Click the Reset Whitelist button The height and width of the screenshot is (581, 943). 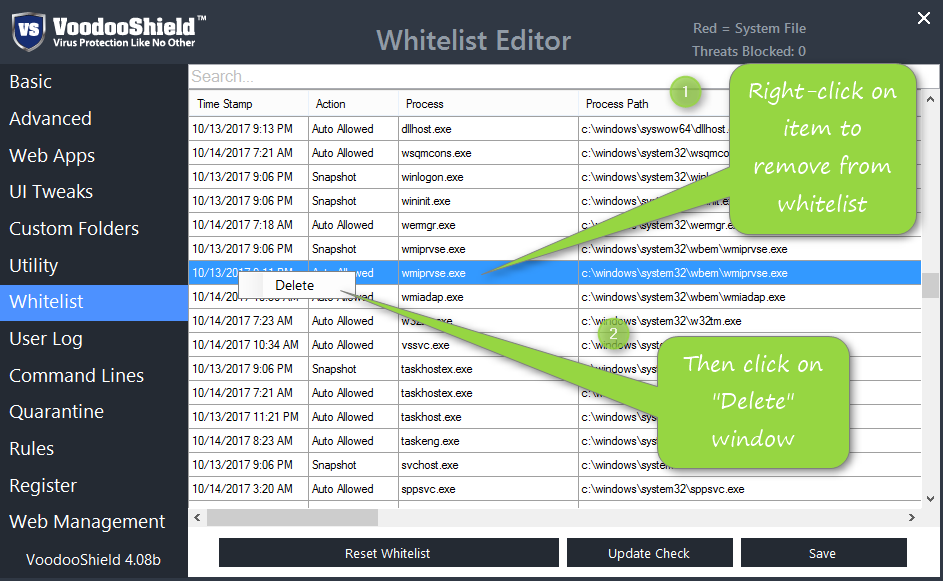tap(388, 553)
